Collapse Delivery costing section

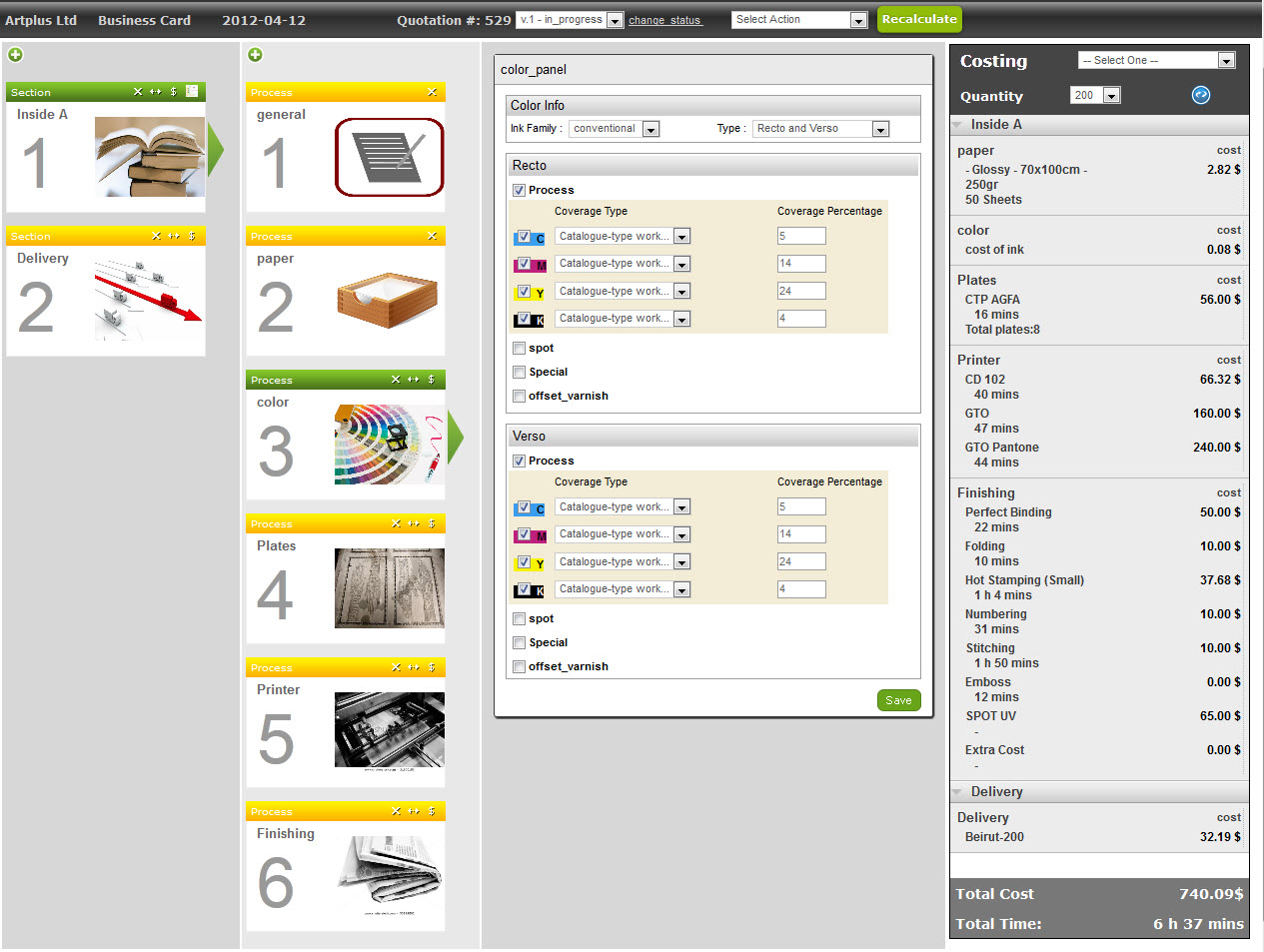coord(957,792)
